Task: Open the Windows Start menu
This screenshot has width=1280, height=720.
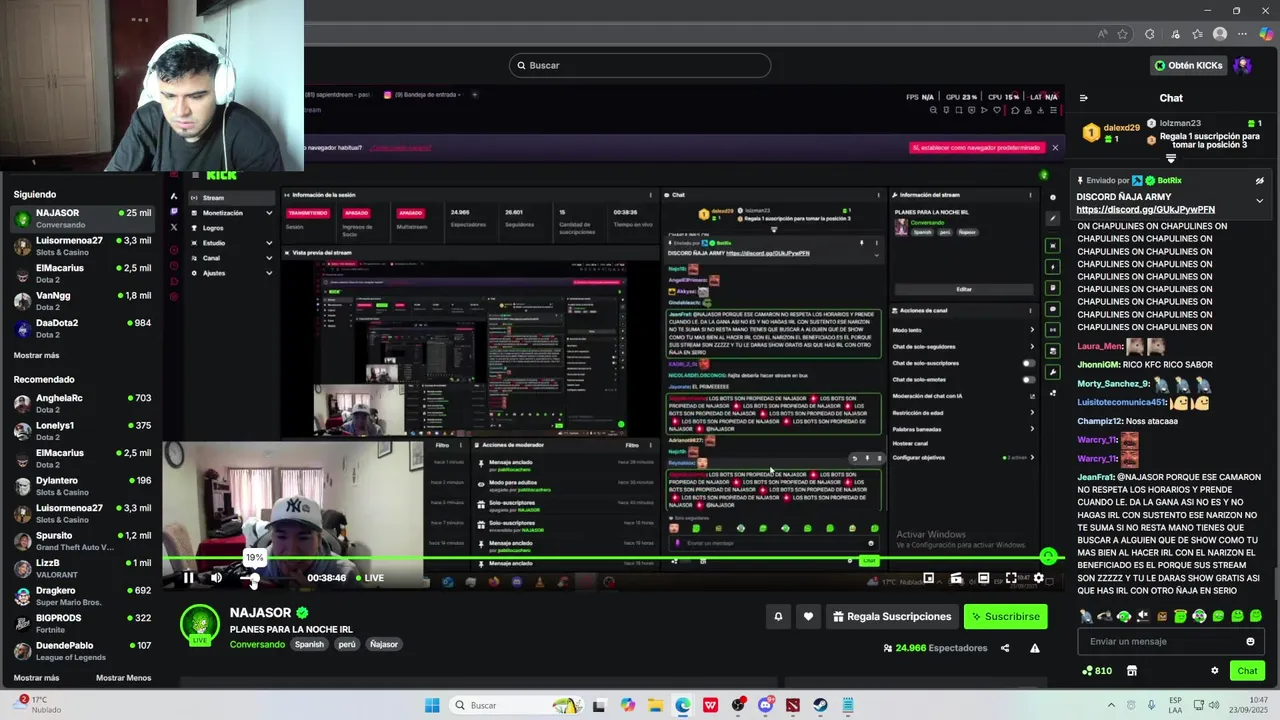Action: 432,705
